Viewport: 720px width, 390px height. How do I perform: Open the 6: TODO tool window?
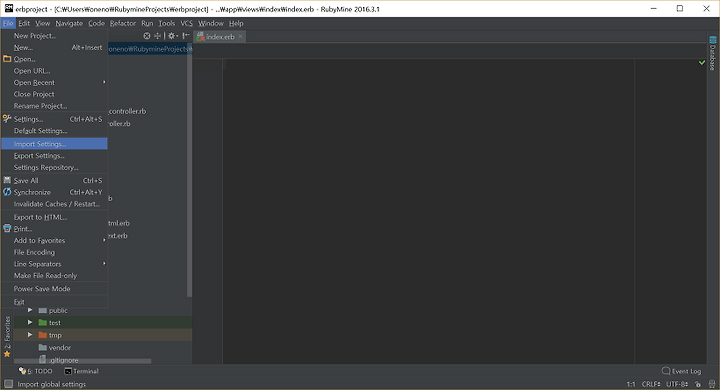pyautogui.click(x=35, y=371)
